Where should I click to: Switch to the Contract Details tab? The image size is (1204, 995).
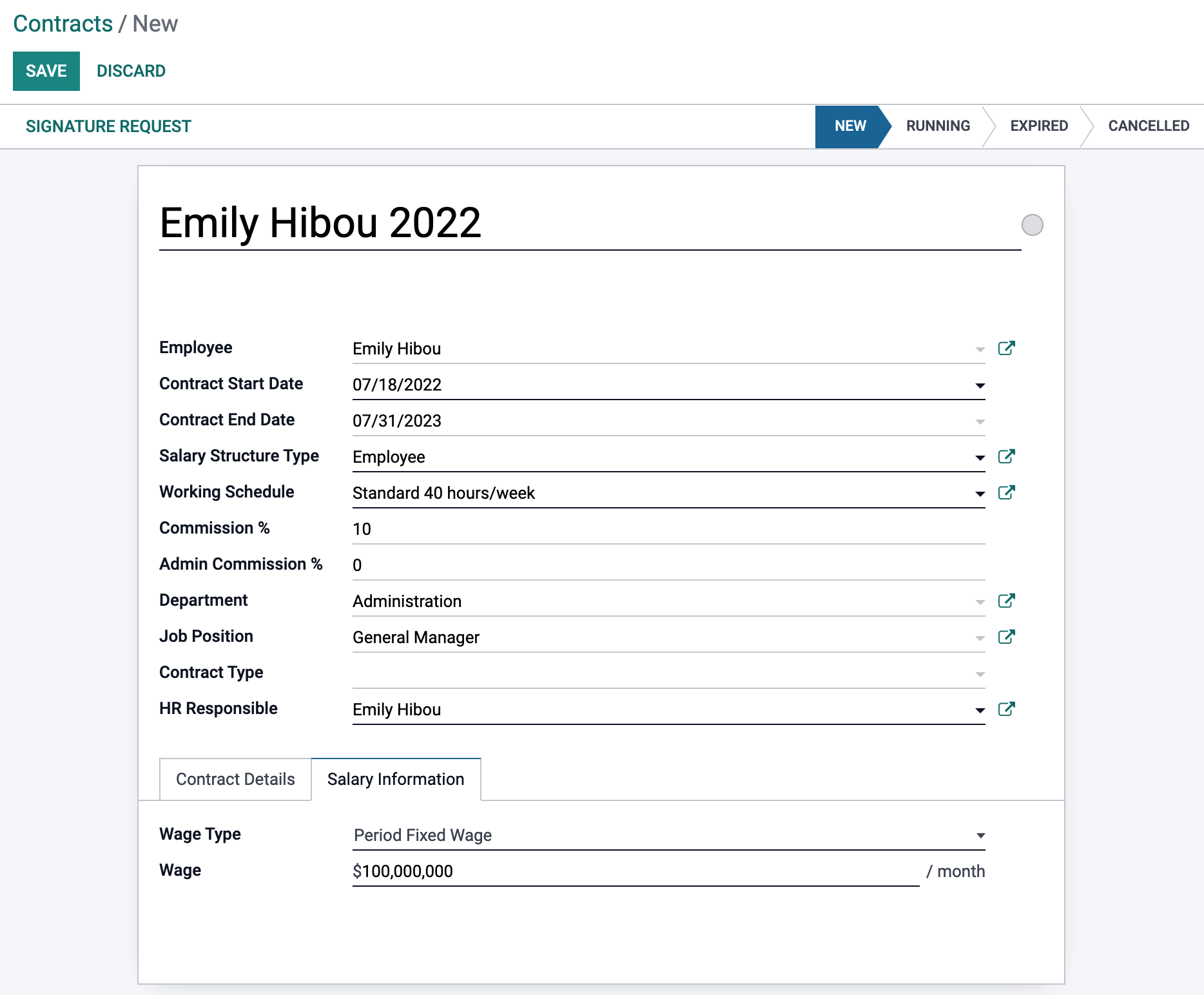[235, 779]
